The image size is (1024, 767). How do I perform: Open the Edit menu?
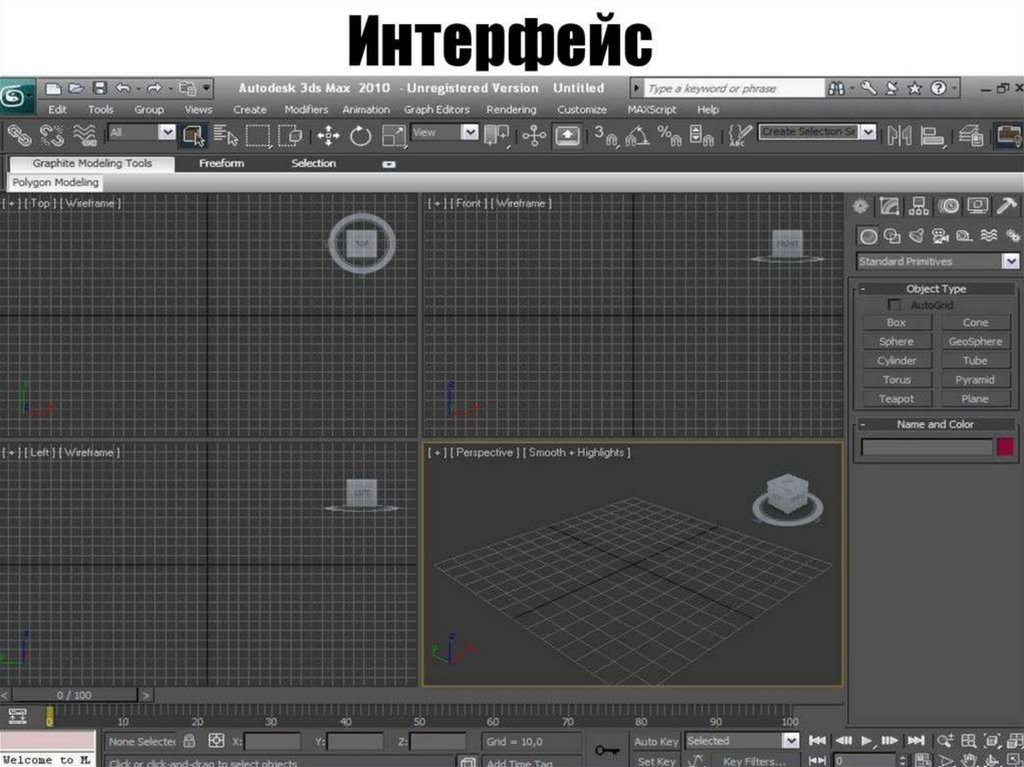(57, 110)
